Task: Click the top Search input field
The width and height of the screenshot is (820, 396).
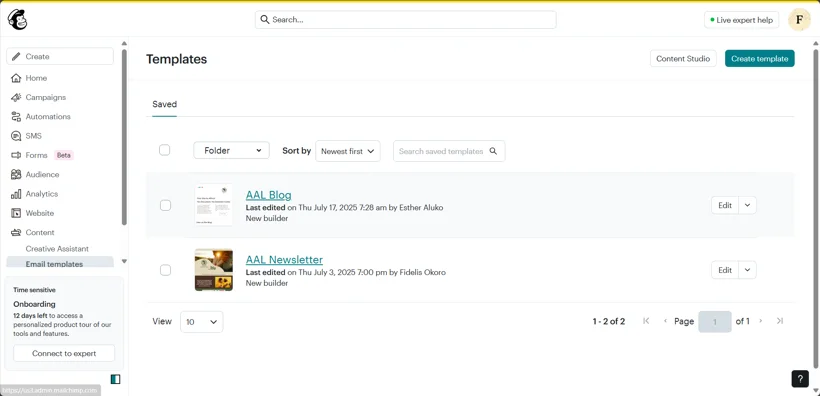Action: pos(406,20)
